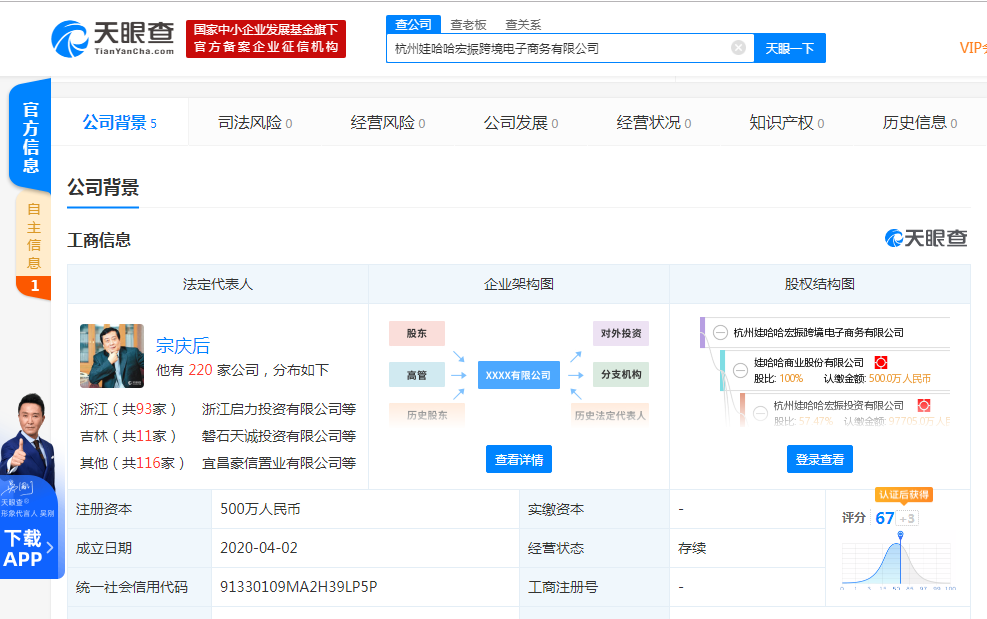The height and width of the screenshot is (619, 987).
Task: Click red icon beside 杭州娃哈哈宏振投资有限公司
Action: [924, 405]
